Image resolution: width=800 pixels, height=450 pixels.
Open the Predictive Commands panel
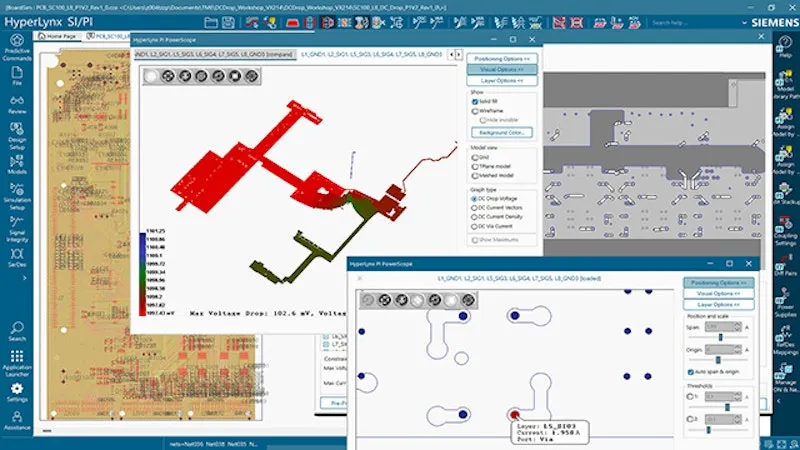[x=17, y=47]
